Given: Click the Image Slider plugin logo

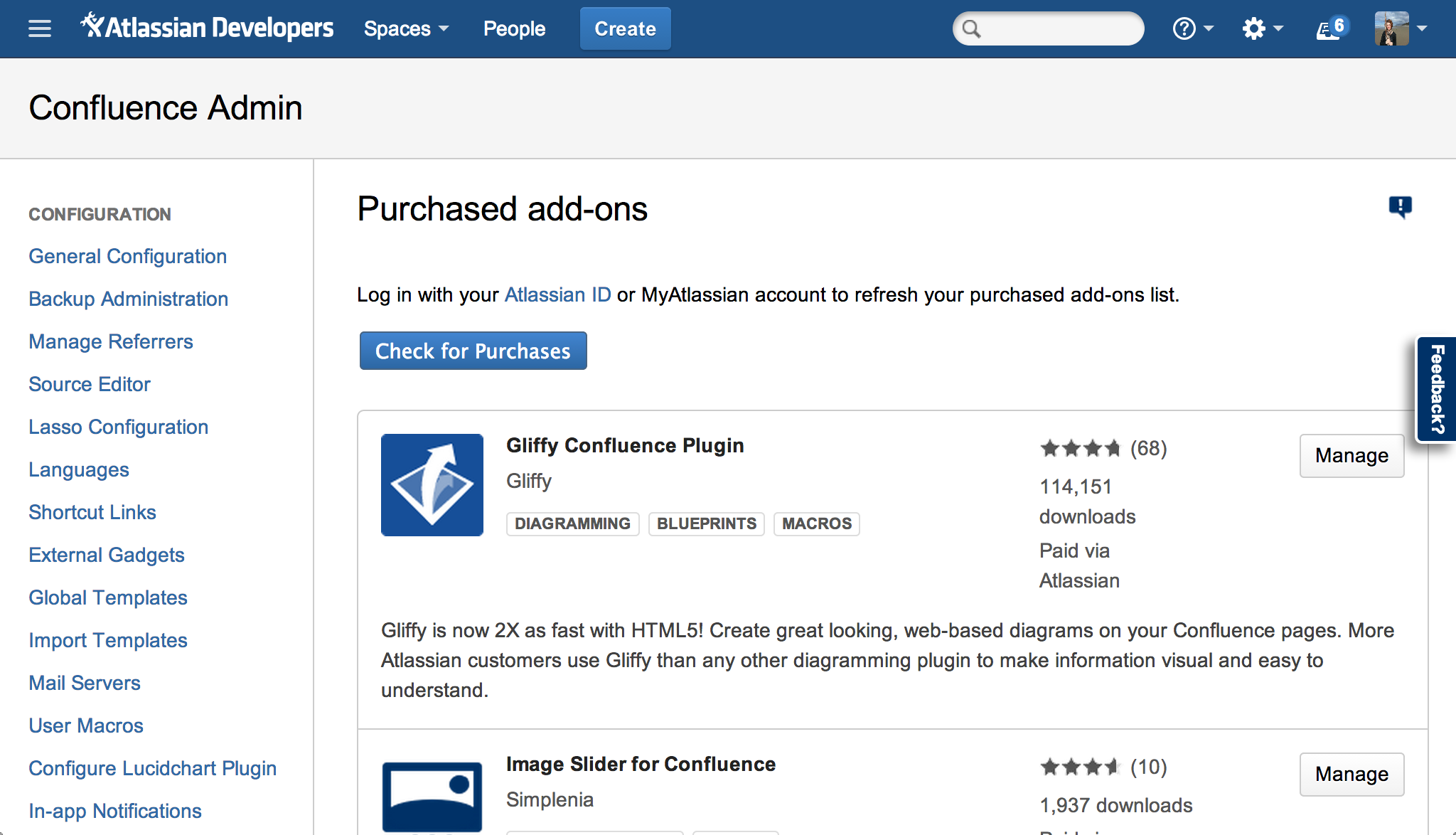Looking at the screenshot, I should coord(432,797).
